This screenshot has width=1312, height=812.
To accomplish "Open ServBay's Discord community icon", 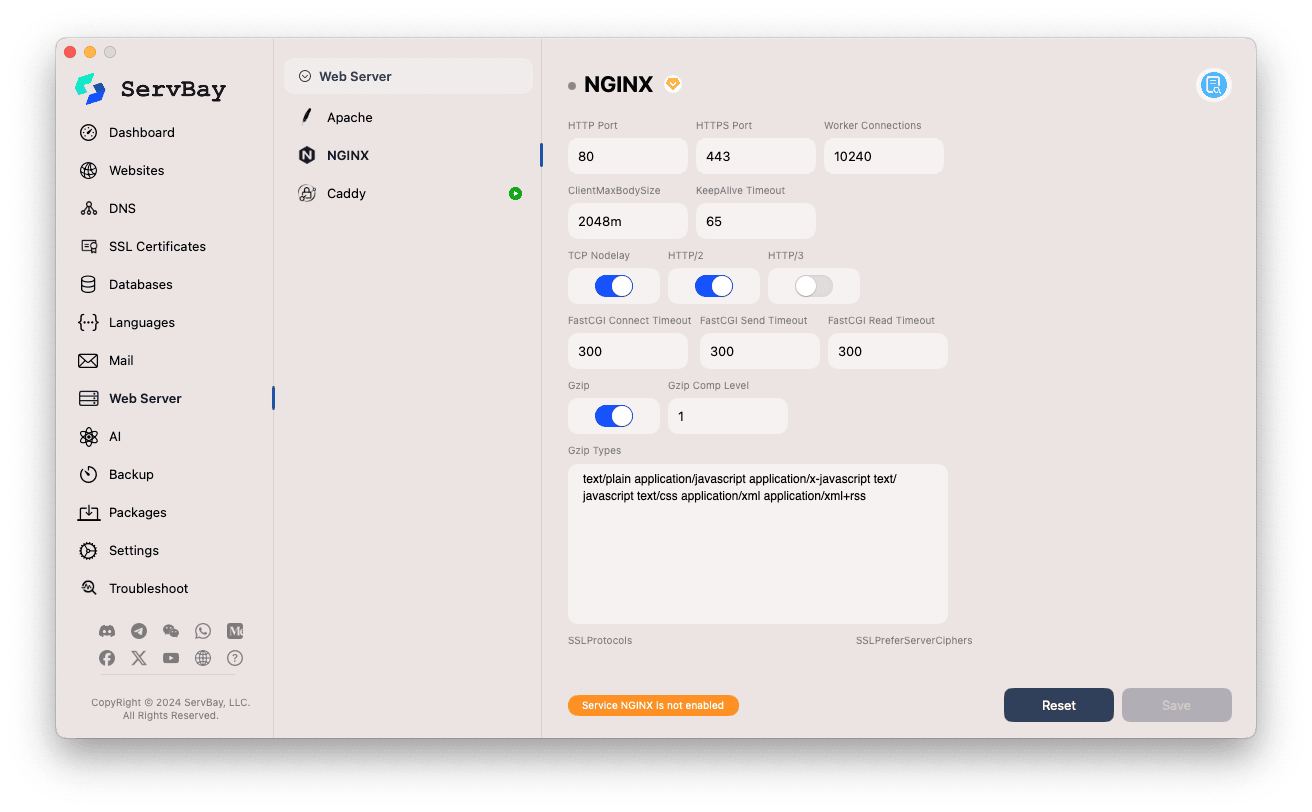I will [107, 631].
